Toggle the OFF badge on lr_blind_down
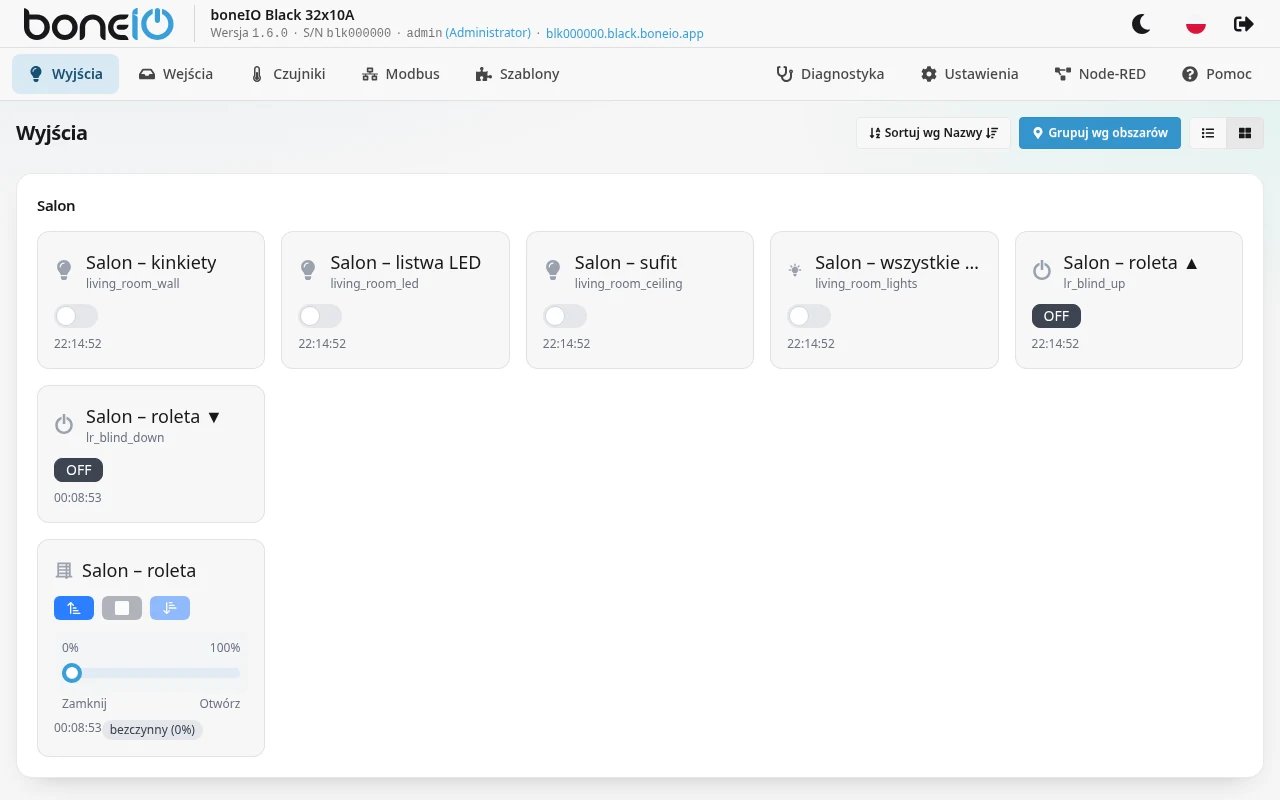This screenshot has height=800, width=1280. (x=78, y=470)
